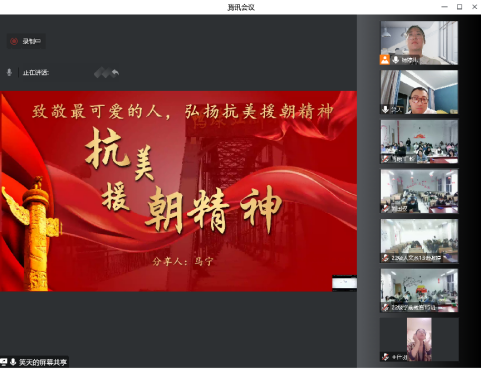This screenshot has width=481, height=369.
Task: Click muted mic icon beside 22级人文 classroom label
Action: click(385, 258)
